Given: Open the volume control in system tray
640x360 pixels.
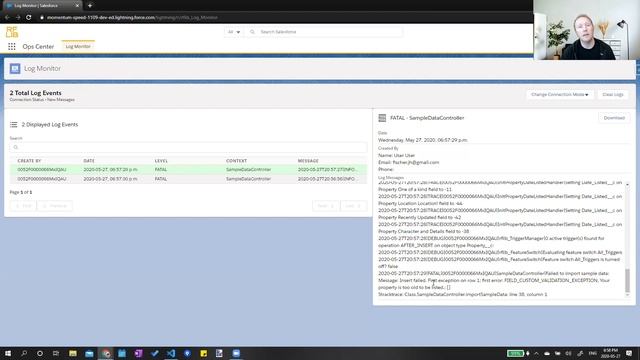Looking at the screenshot, I should pos(568,353).
